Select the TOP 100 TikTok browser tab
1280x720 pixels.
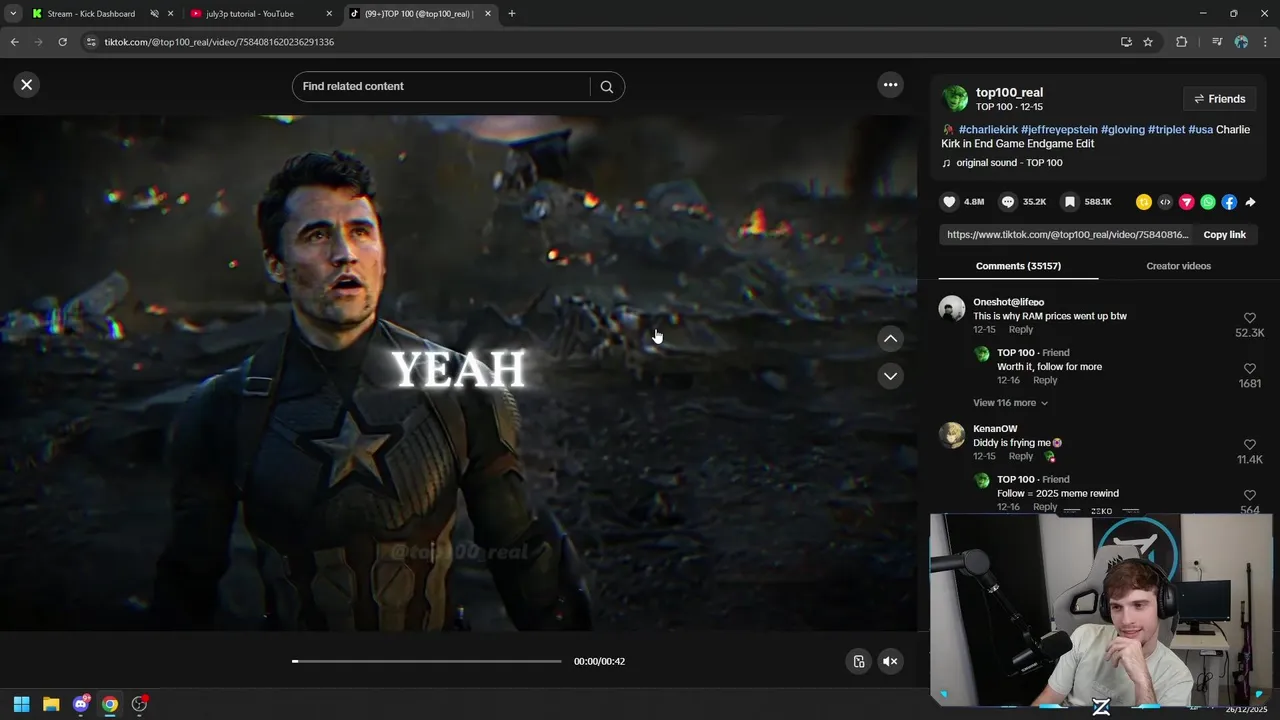418,14
